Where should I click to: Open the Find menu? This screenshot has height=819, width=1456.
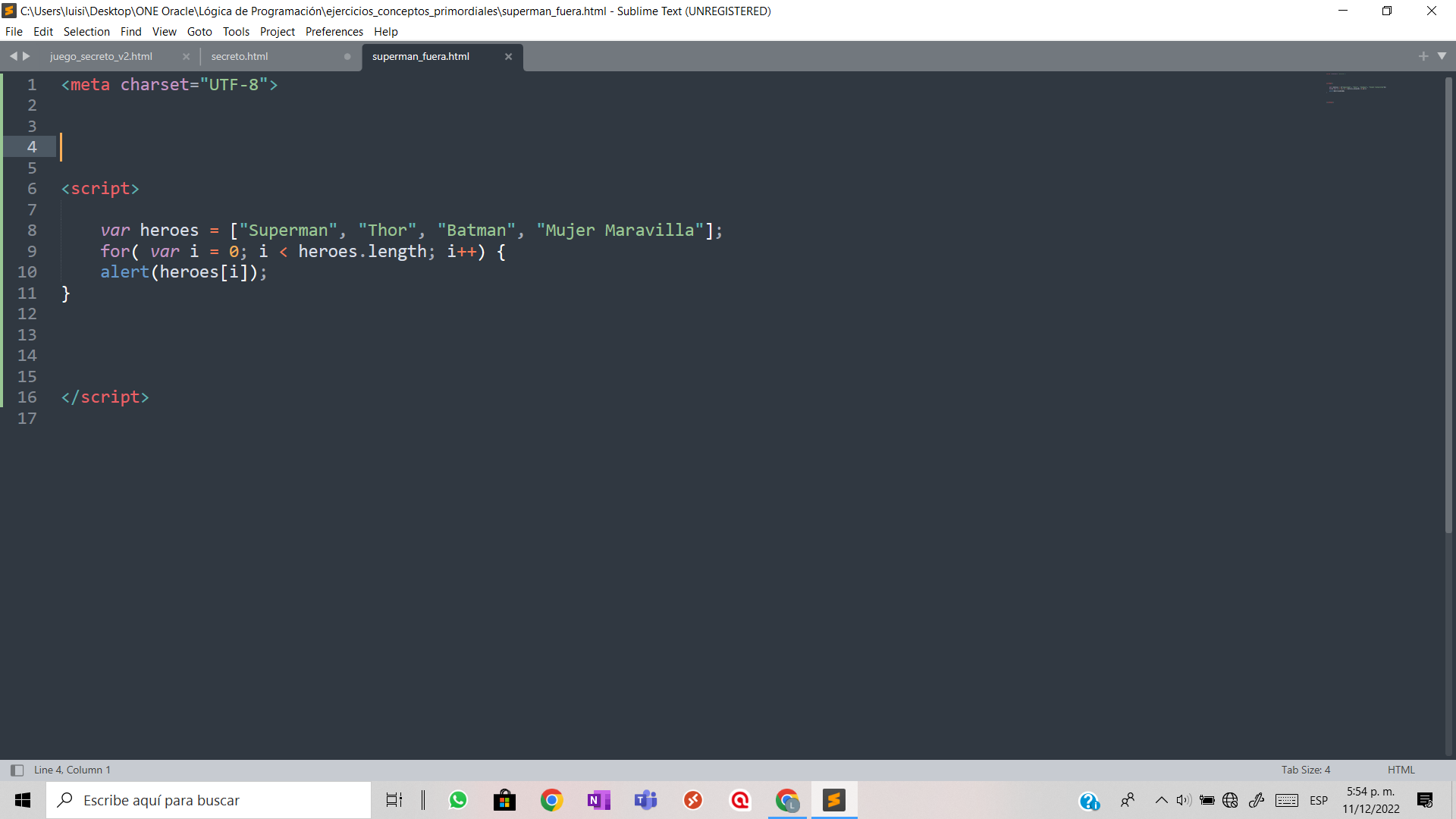(131, 31)
